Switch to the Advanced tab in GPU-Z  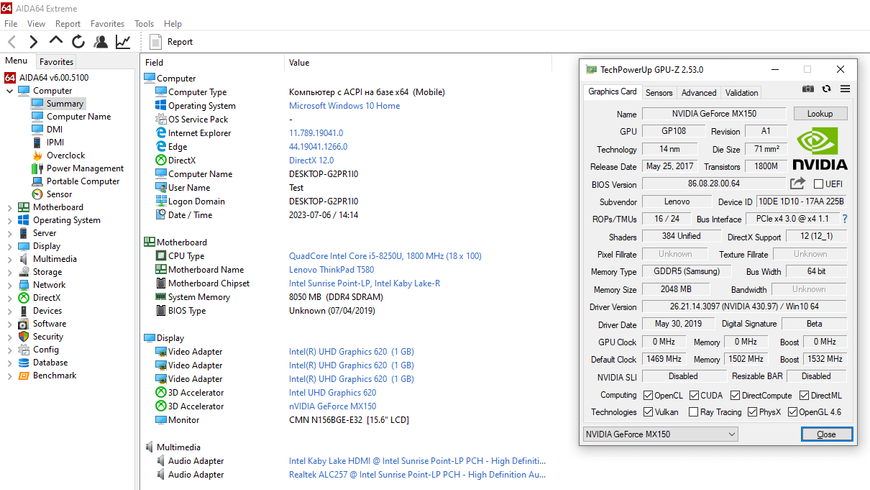point(699,93)
